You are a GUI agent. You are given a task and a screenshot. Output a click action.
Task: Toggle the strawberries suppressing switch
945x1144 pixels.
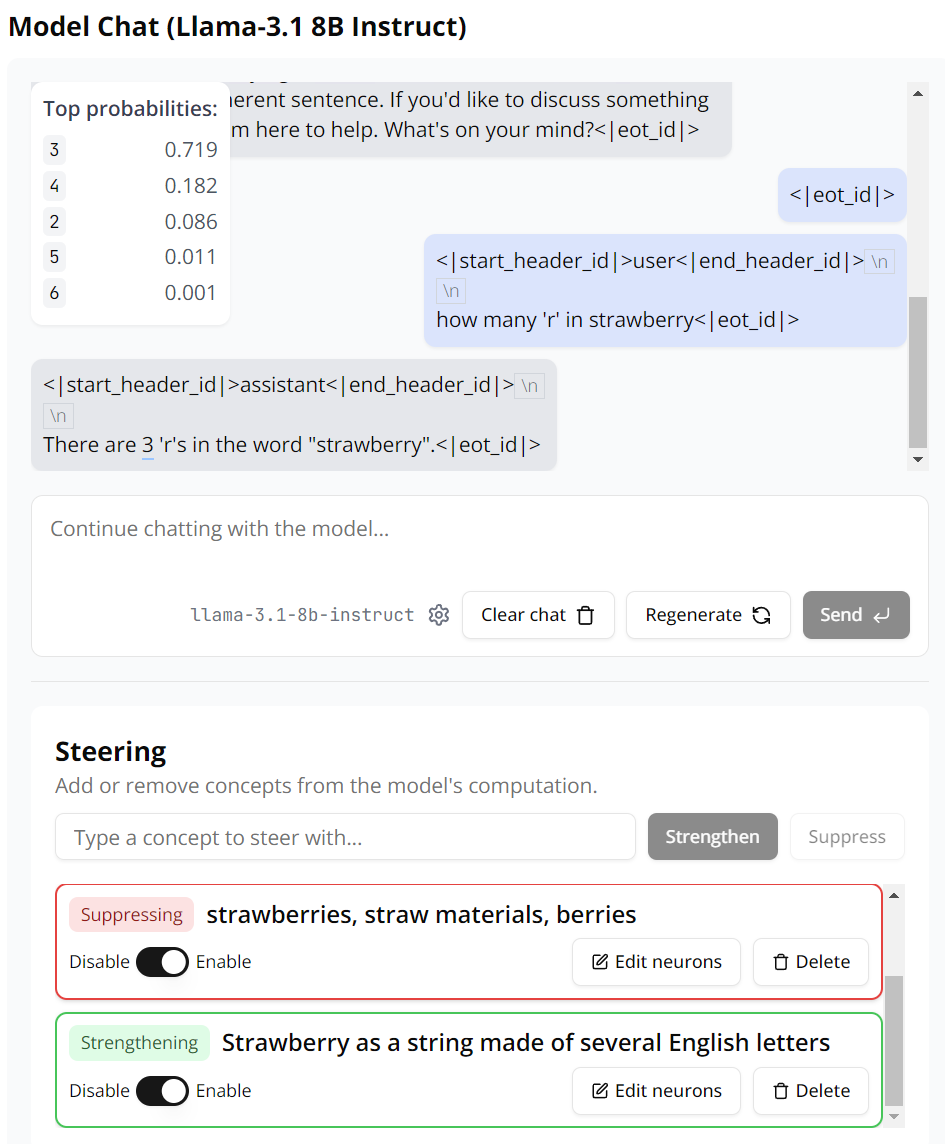(162, 962)
